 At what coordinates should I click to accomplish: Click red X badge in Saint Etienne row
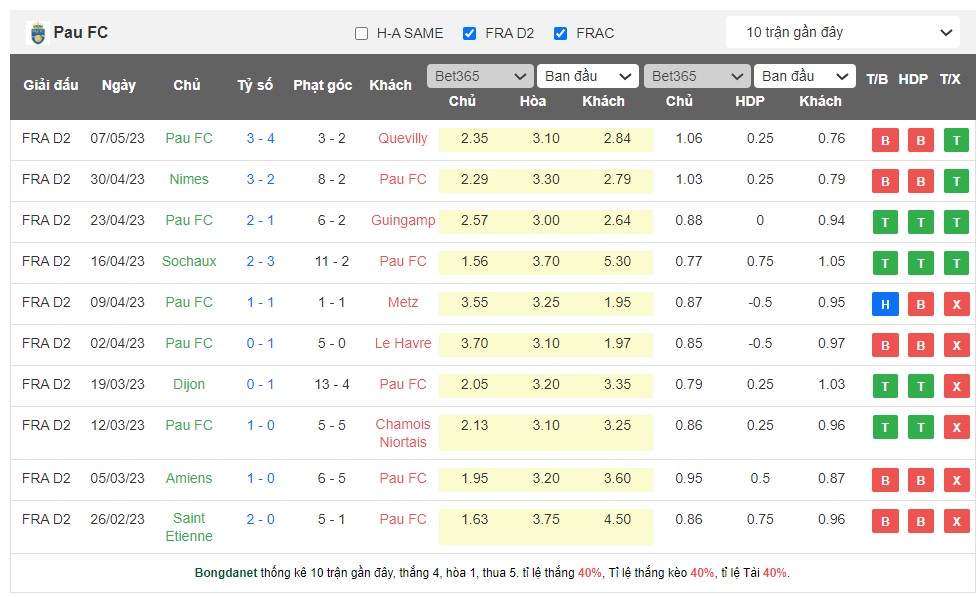coord(956,521)
